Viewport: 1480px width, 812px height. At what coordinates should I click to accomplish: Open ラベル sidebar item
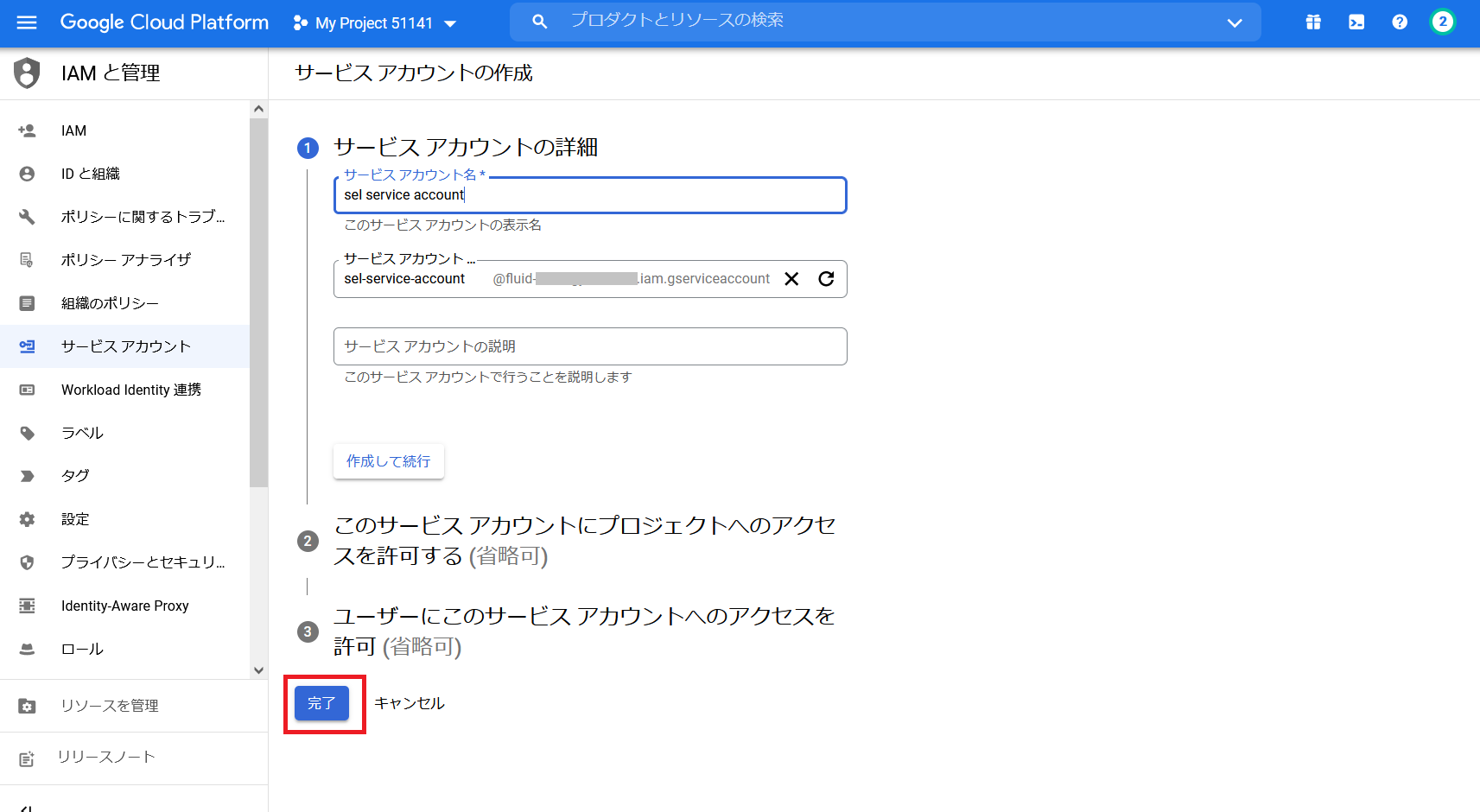coord(124,433)
